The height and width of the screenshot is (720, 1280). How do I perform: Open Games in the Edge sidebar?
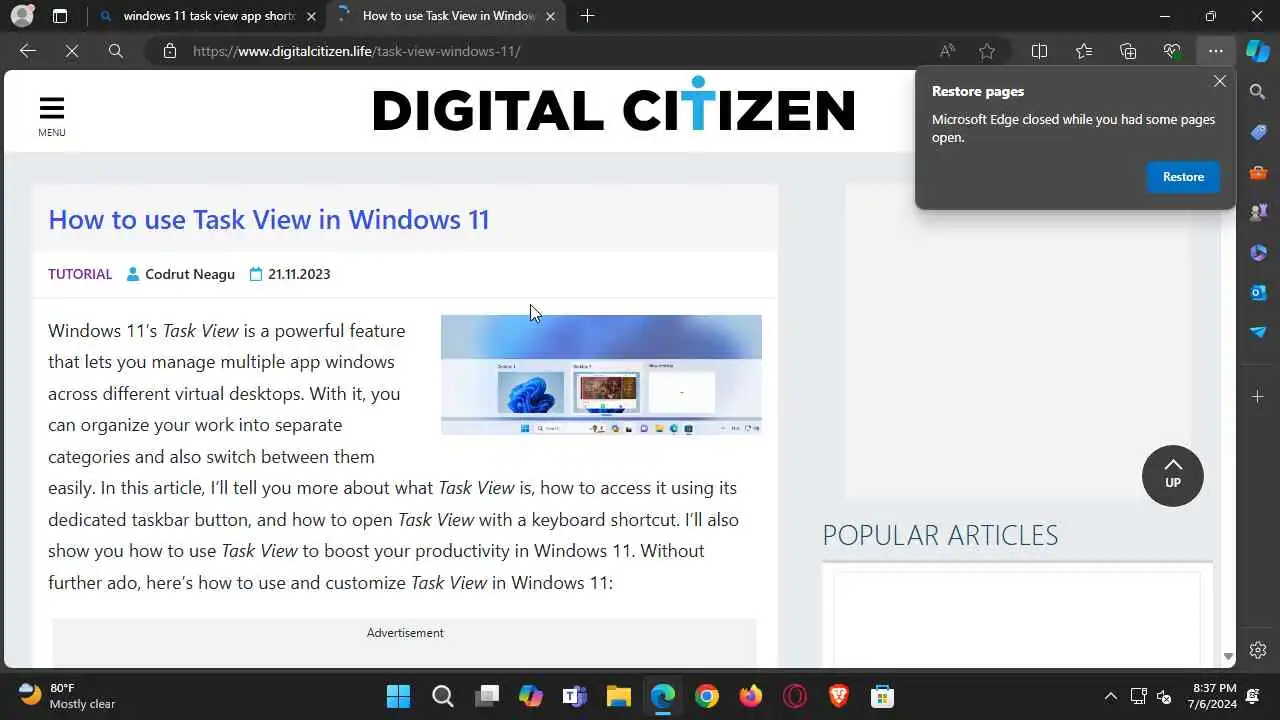coord(1258,212)
